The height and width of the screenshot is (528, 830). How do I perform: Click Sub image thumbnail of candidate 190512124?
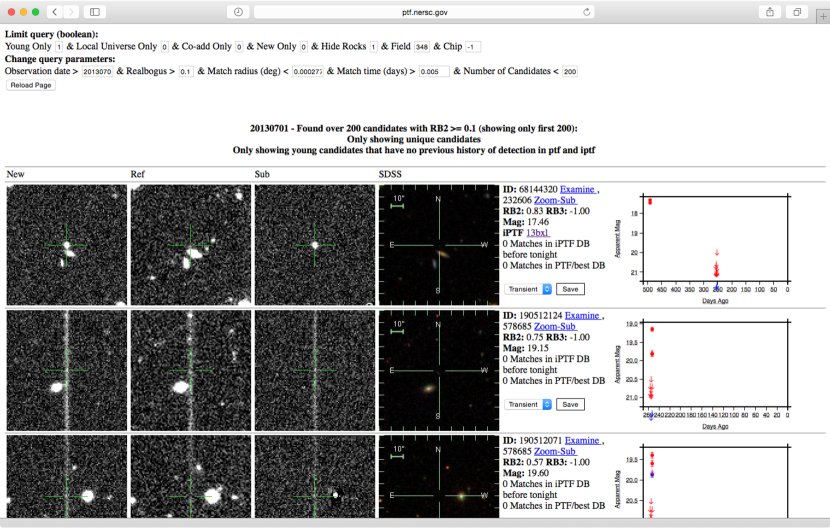314,370
